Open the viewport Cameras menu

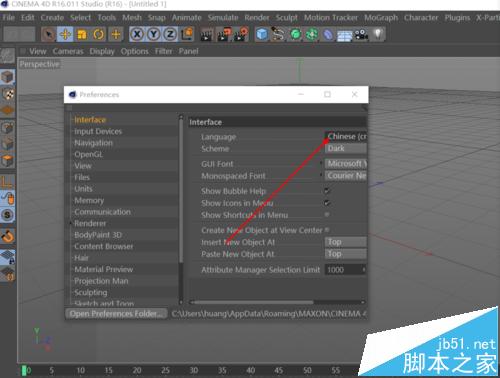tap(68, 51)
